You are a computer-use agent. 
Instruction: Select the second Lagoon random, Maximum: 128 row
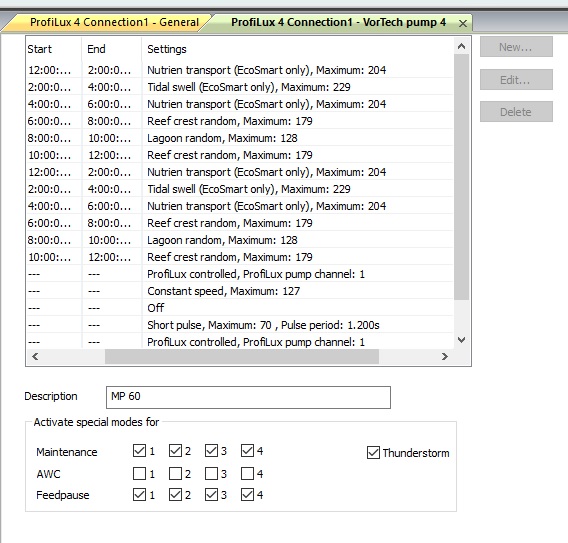tap(240, 240)
